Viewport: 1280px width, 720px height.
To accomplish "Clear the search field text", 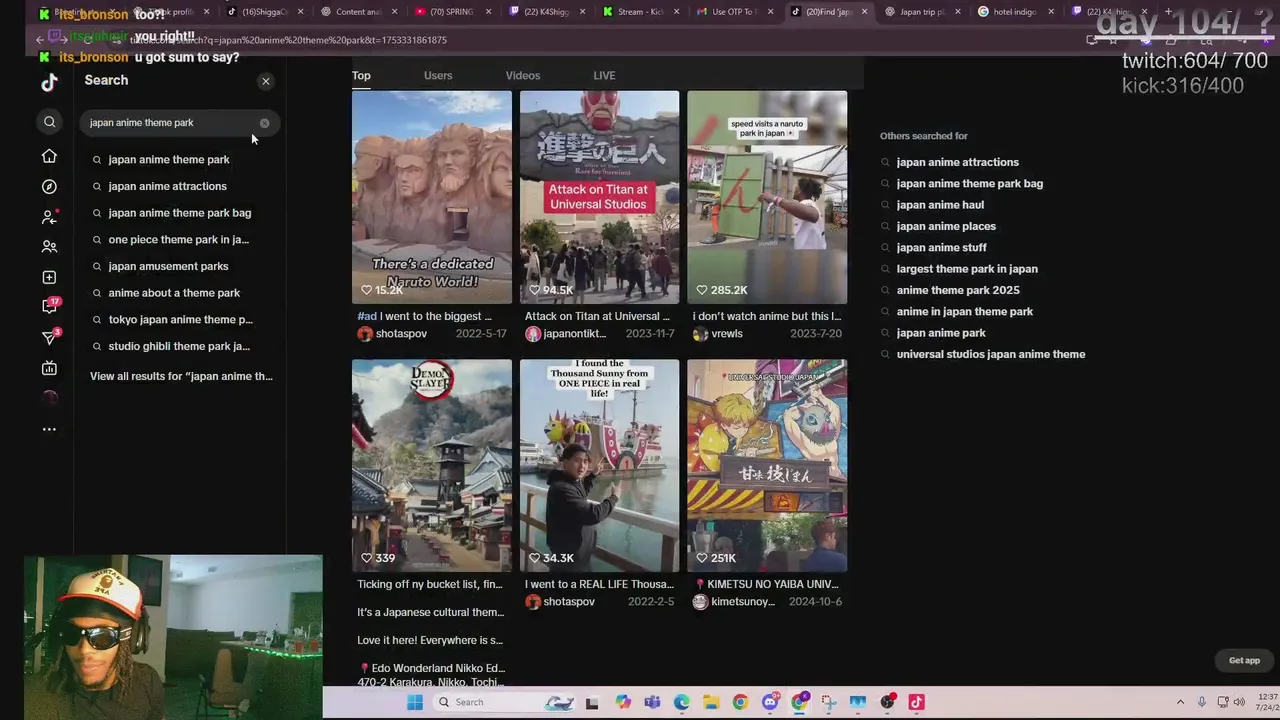I will point(264,123).
